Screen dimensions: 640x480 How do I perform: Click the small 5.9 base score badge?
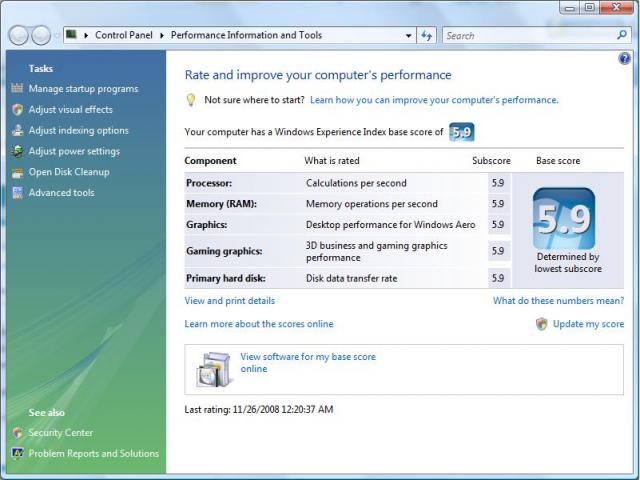(x=462, y=132)
